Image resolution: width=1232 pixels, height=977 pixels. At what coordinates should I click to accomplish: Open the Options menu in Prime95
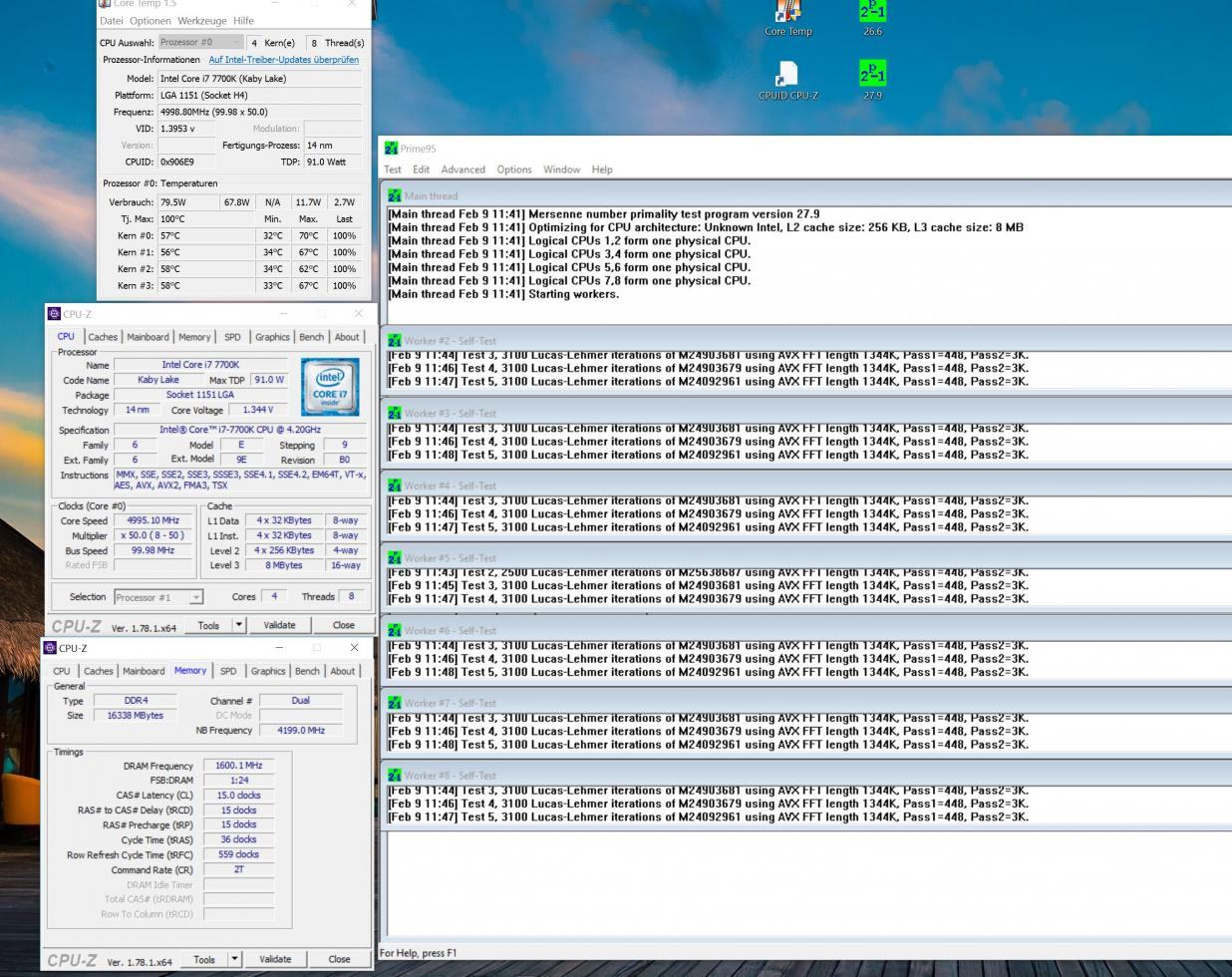click(514, 169)
